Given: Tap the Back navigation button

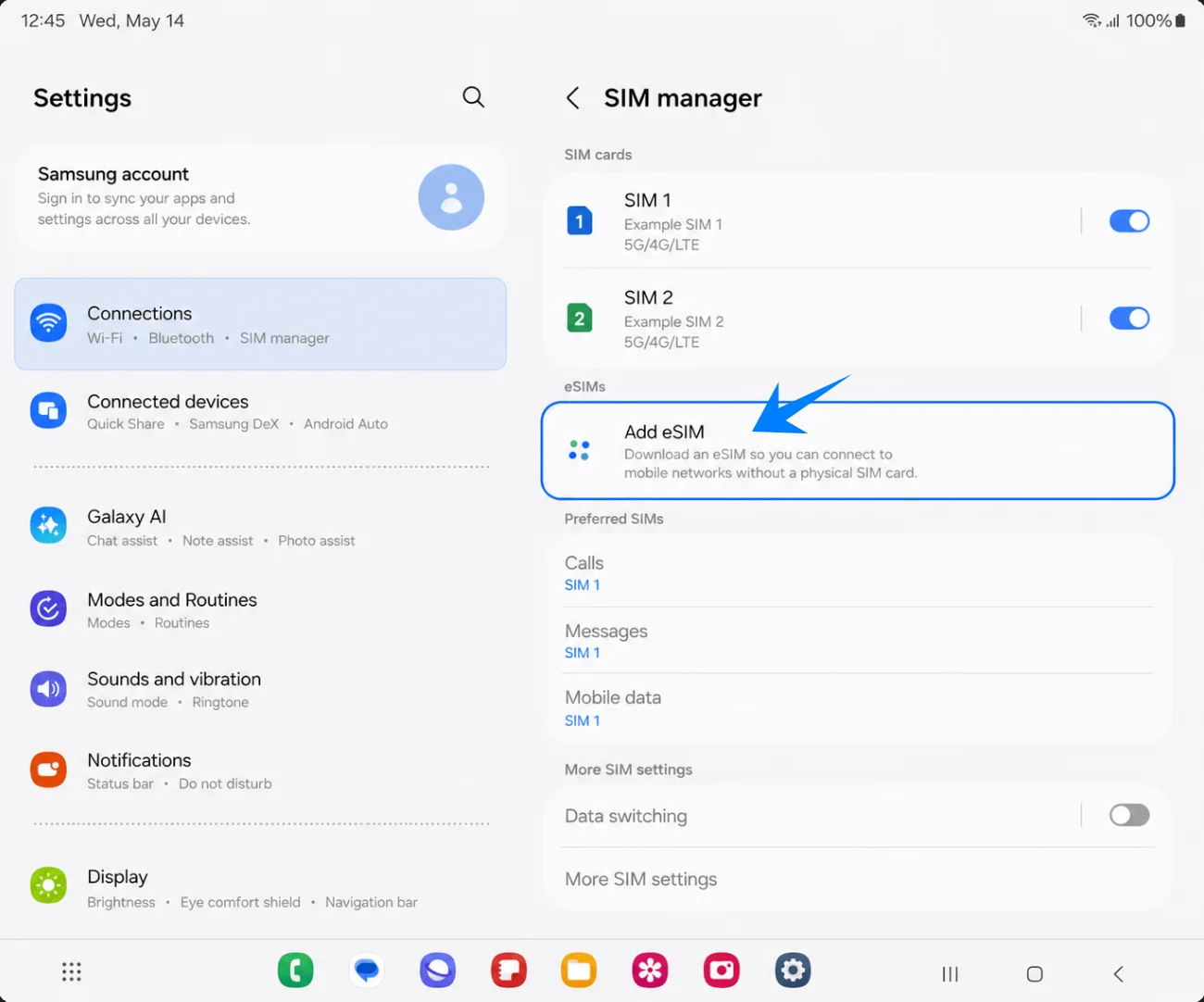Looking at the screenshot, I should (1119, 973).
